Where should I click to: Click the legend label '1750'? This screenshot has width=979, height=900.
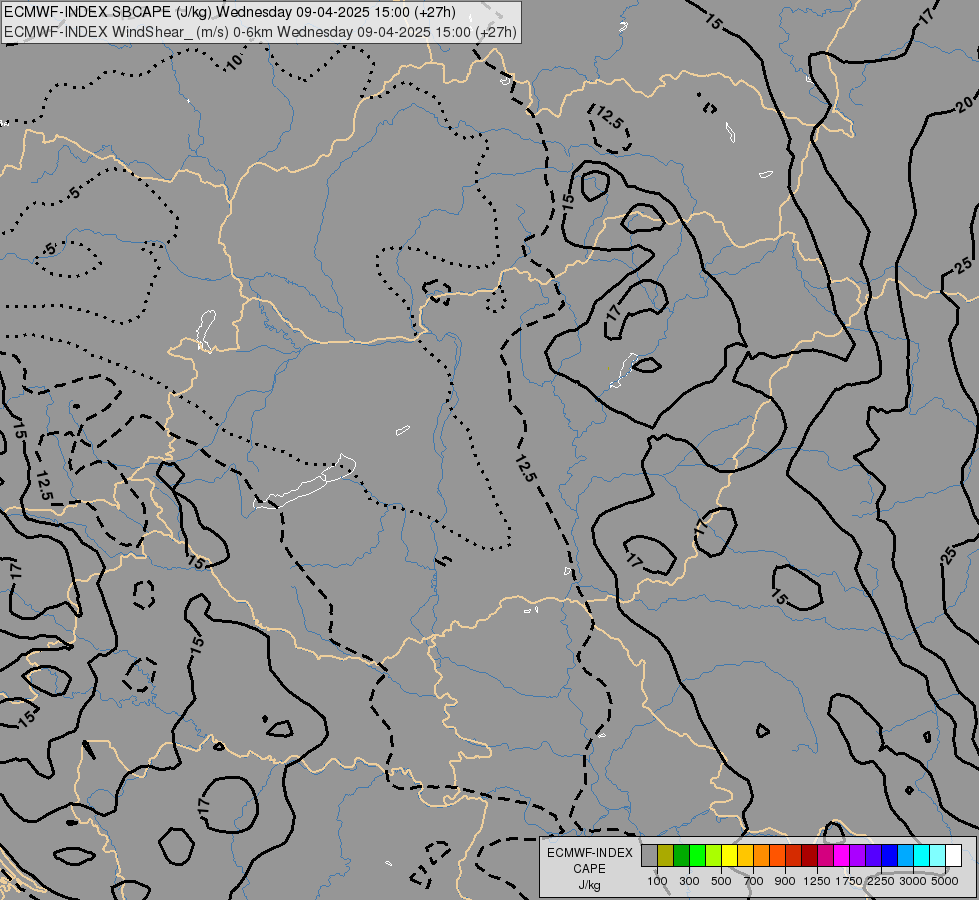(849, 881)
